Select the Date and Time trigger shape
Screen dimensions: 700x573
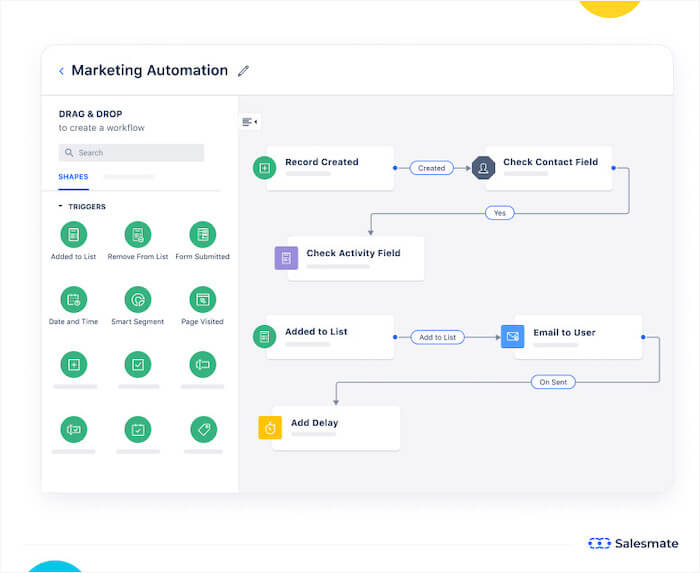(74, 299)
